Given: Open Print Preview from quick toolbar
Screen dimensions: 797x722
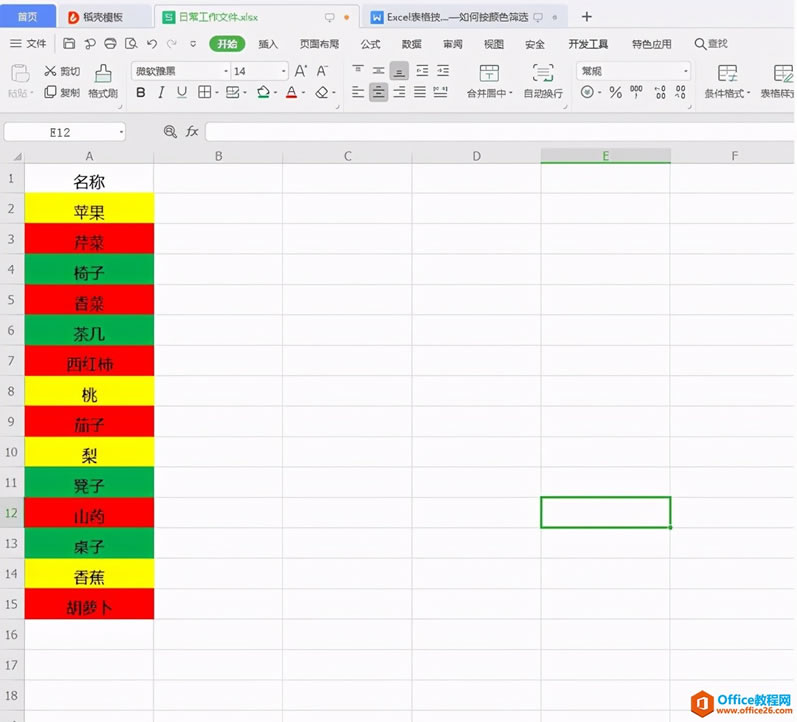Looking at the screenshot, I should pos(131,44).
